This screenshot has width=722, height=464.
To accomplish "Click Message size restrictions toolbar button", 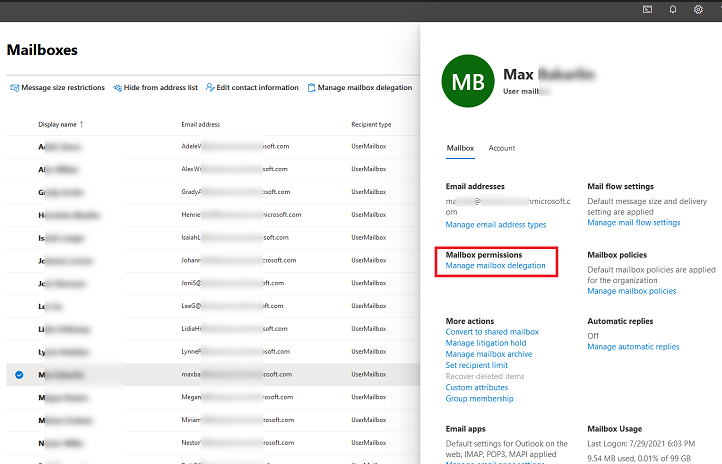I will click(58, 87).
